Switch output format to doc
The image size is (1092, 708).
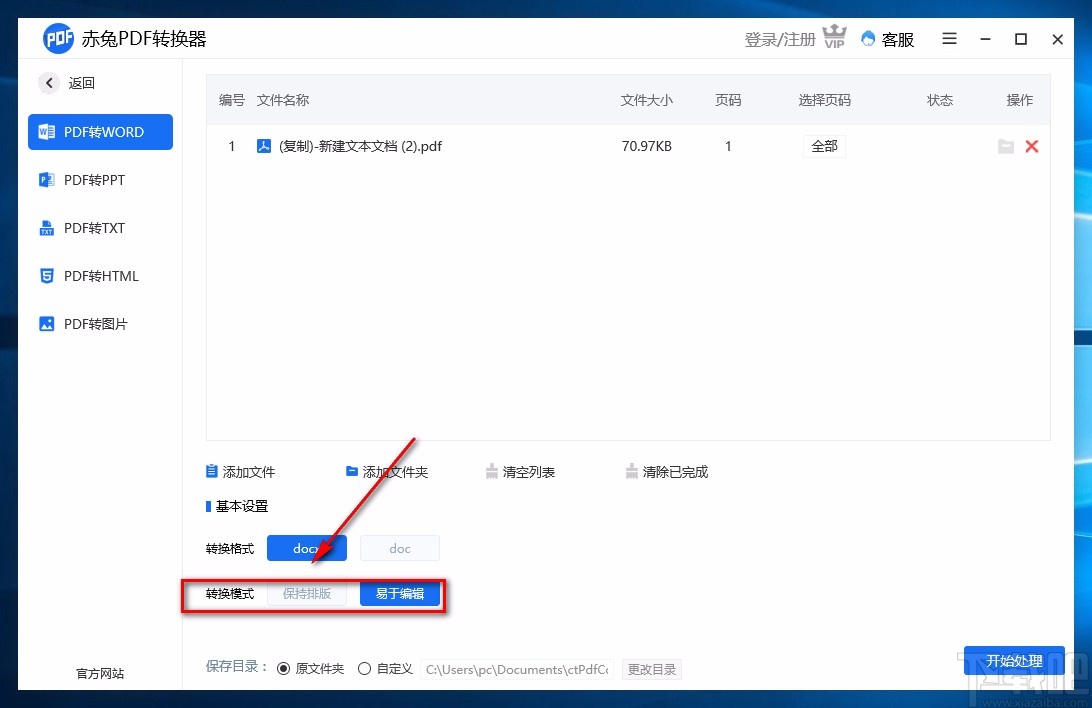point(399,548)
